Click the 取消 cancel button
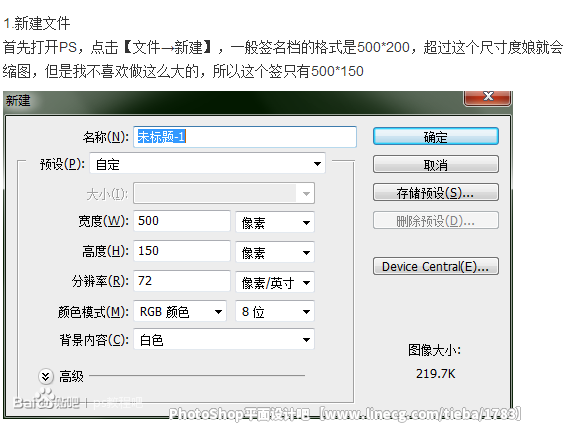This screenshot has width=577, height=433. [x=436, y=164]
